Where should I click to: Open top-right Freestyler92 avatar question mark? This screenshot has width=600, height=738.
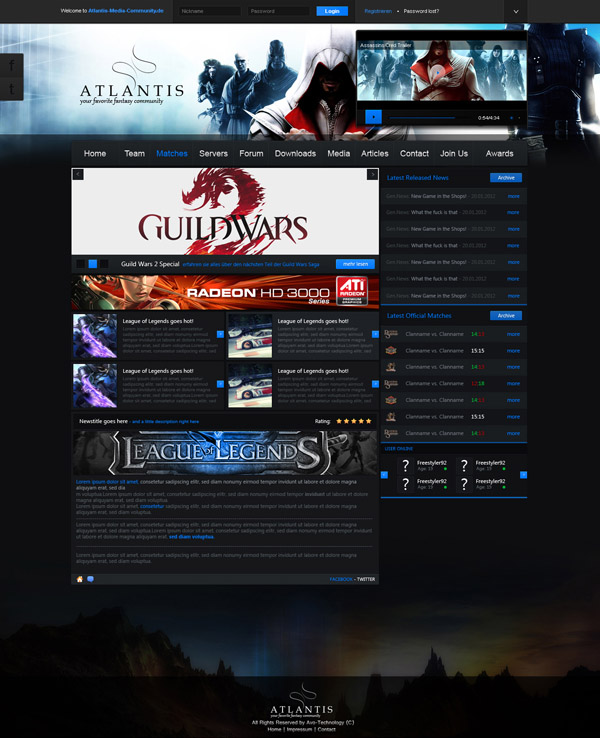[x=464, y=465]
